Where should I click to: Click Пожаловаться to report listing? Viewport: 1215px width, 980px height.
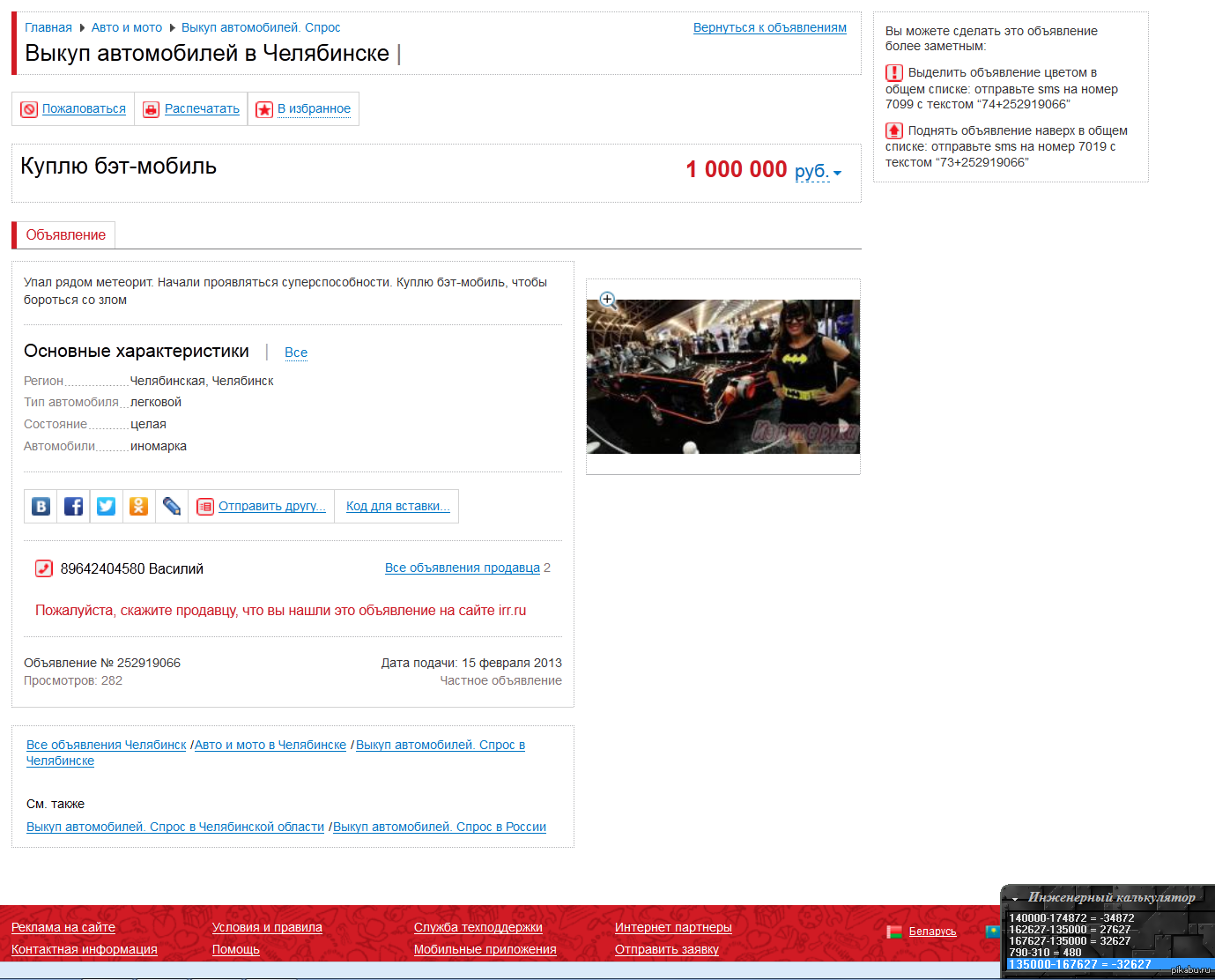tap(84, 109)
